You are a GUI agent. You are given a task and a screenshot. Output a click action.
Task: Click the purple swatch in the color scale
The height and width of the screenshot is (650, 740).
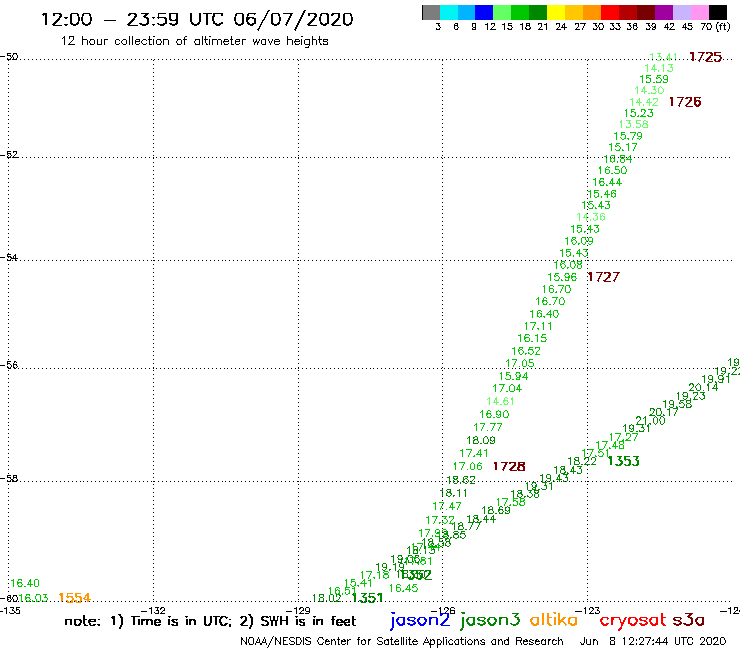point(664,12)
